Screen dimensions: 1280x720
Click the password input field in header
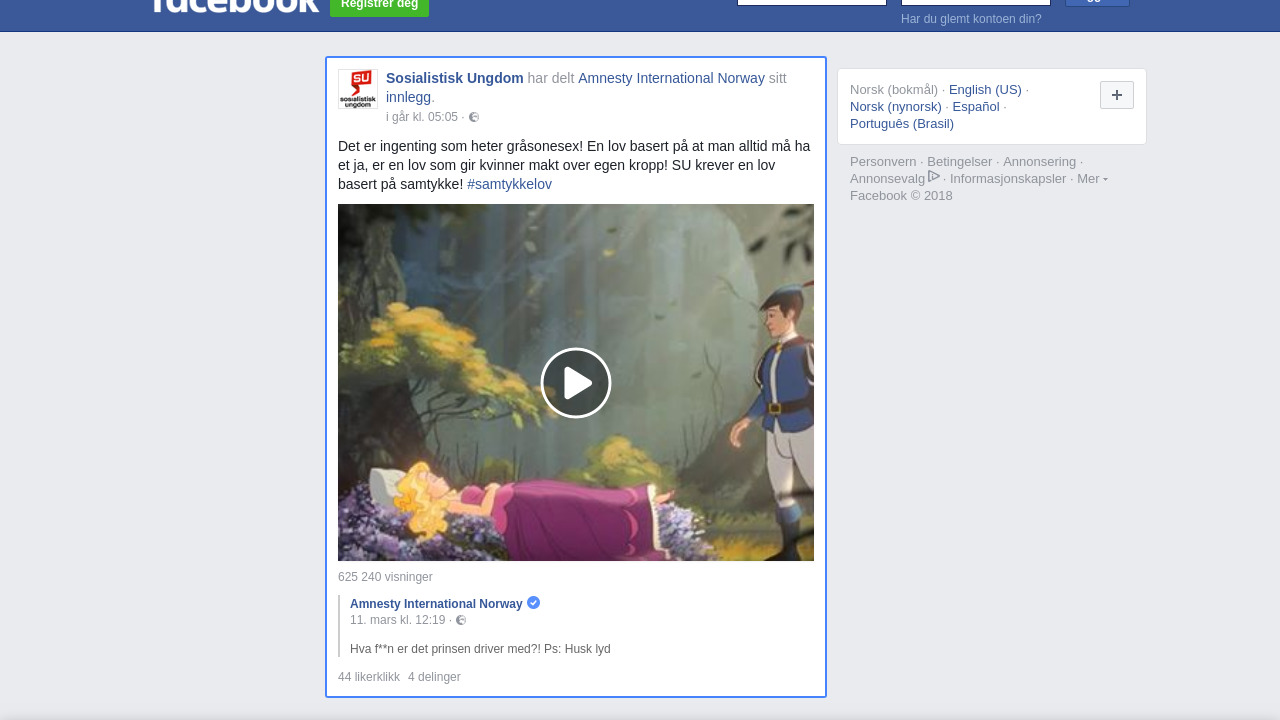(975, 2)
